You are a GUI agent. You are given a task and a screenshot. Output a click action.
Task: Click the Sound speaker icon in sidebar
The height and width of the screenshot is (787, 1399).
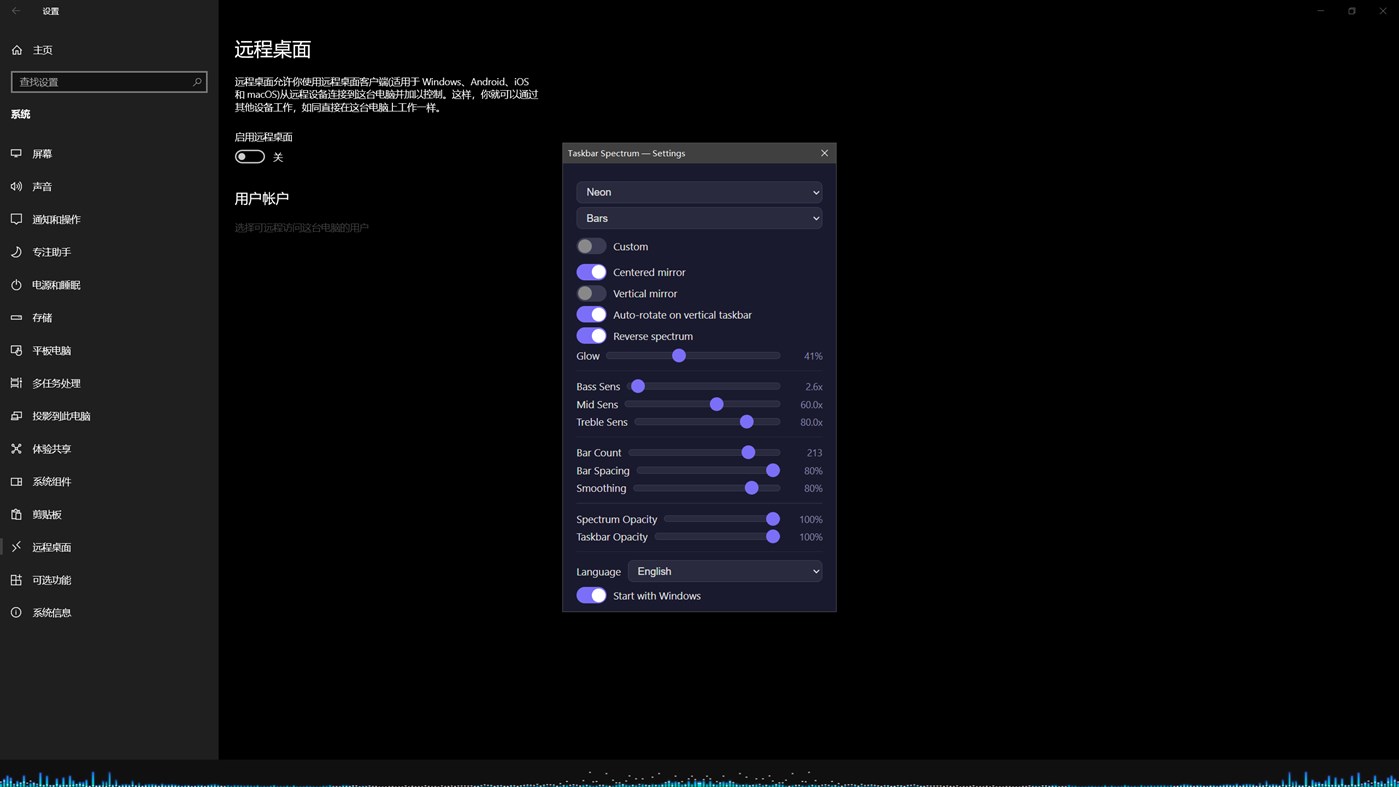click(16, 187)
